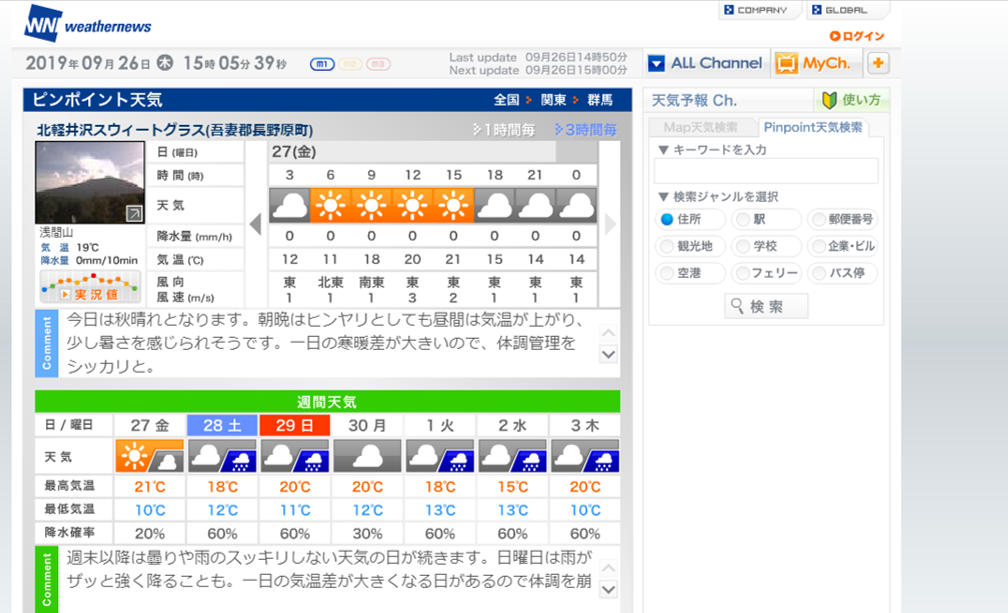
Task: Click sunny icon at 15 o'clock
Action: tap(454, 206)
